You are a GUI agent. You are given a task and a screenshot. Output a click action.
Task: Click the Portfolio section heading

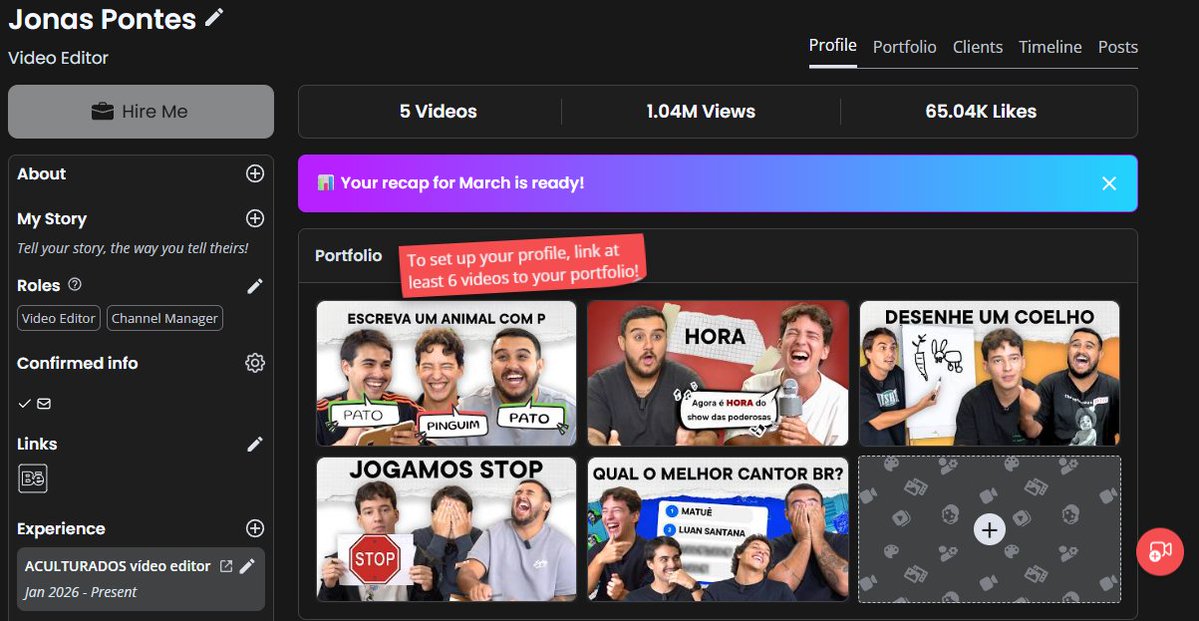pos(349,255)
